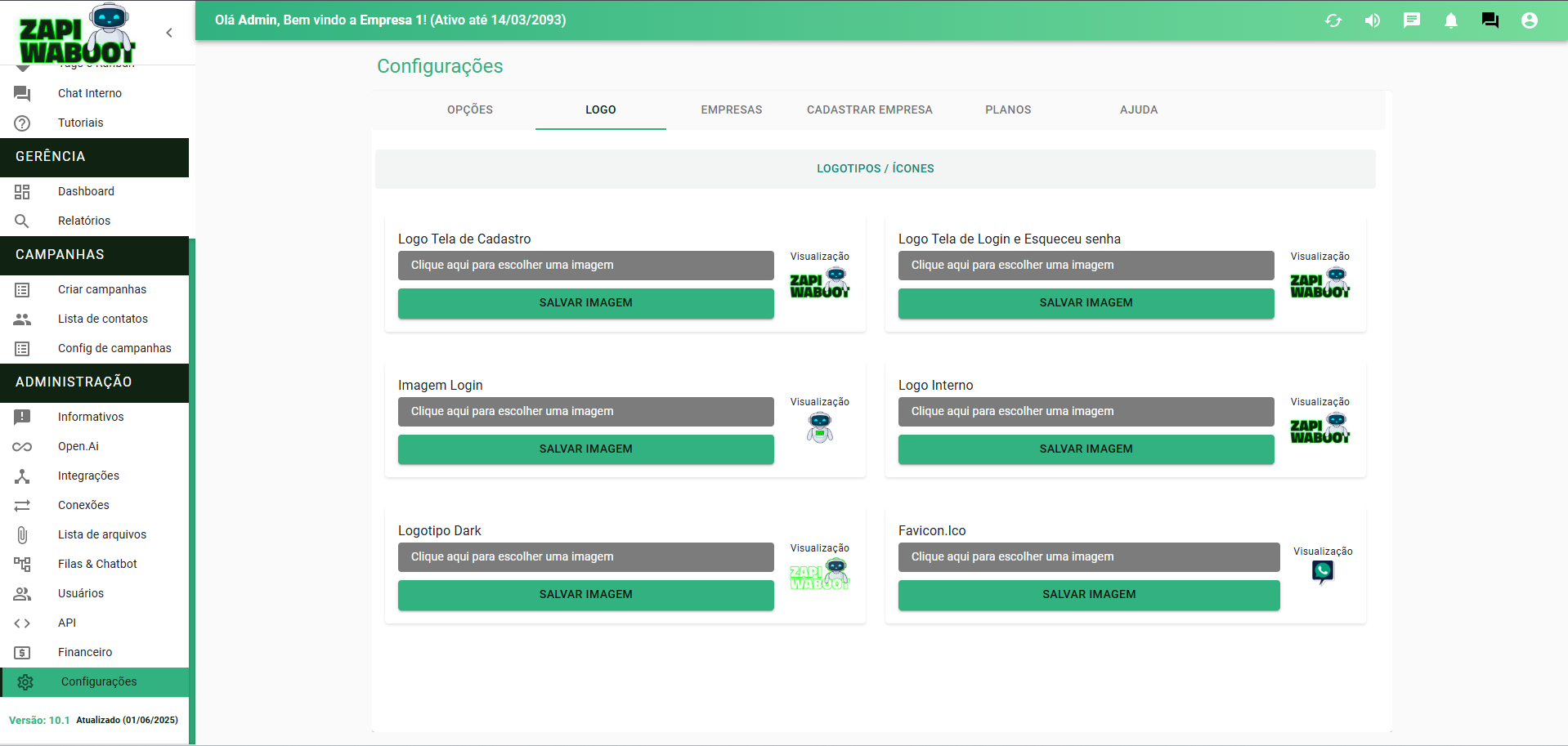1568x746 pixels.
Task: Collapse sidebar with the chevron arrow
Action: point(169,33)
